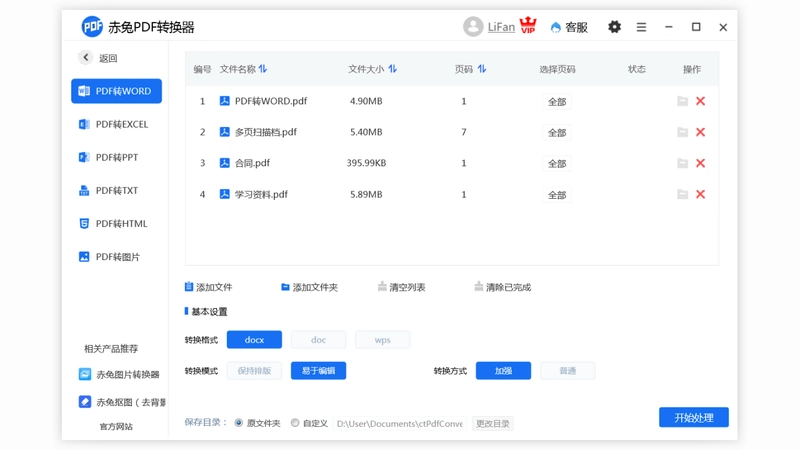
Task: Select the 原文件夹 radio button
Action: [x=239, y=423]
